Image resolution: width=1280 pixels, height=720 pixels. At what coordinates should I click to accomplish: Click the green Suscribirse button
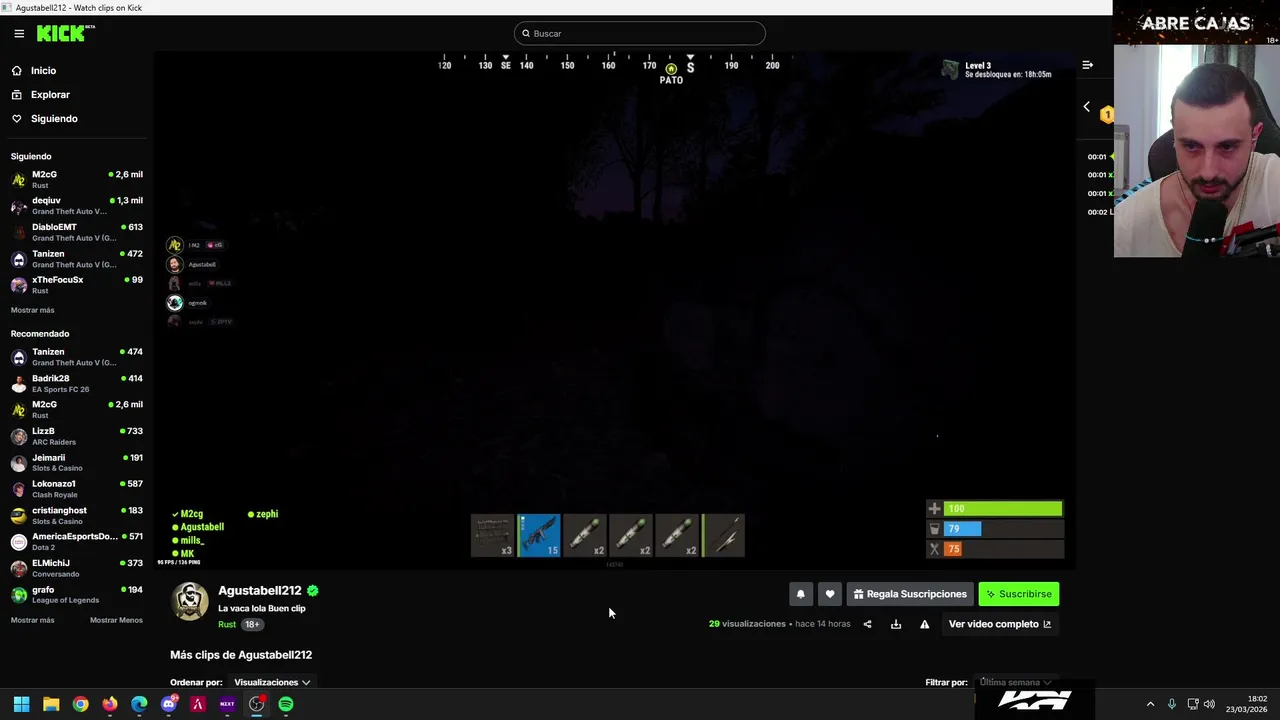click(x=1018, y=594)
